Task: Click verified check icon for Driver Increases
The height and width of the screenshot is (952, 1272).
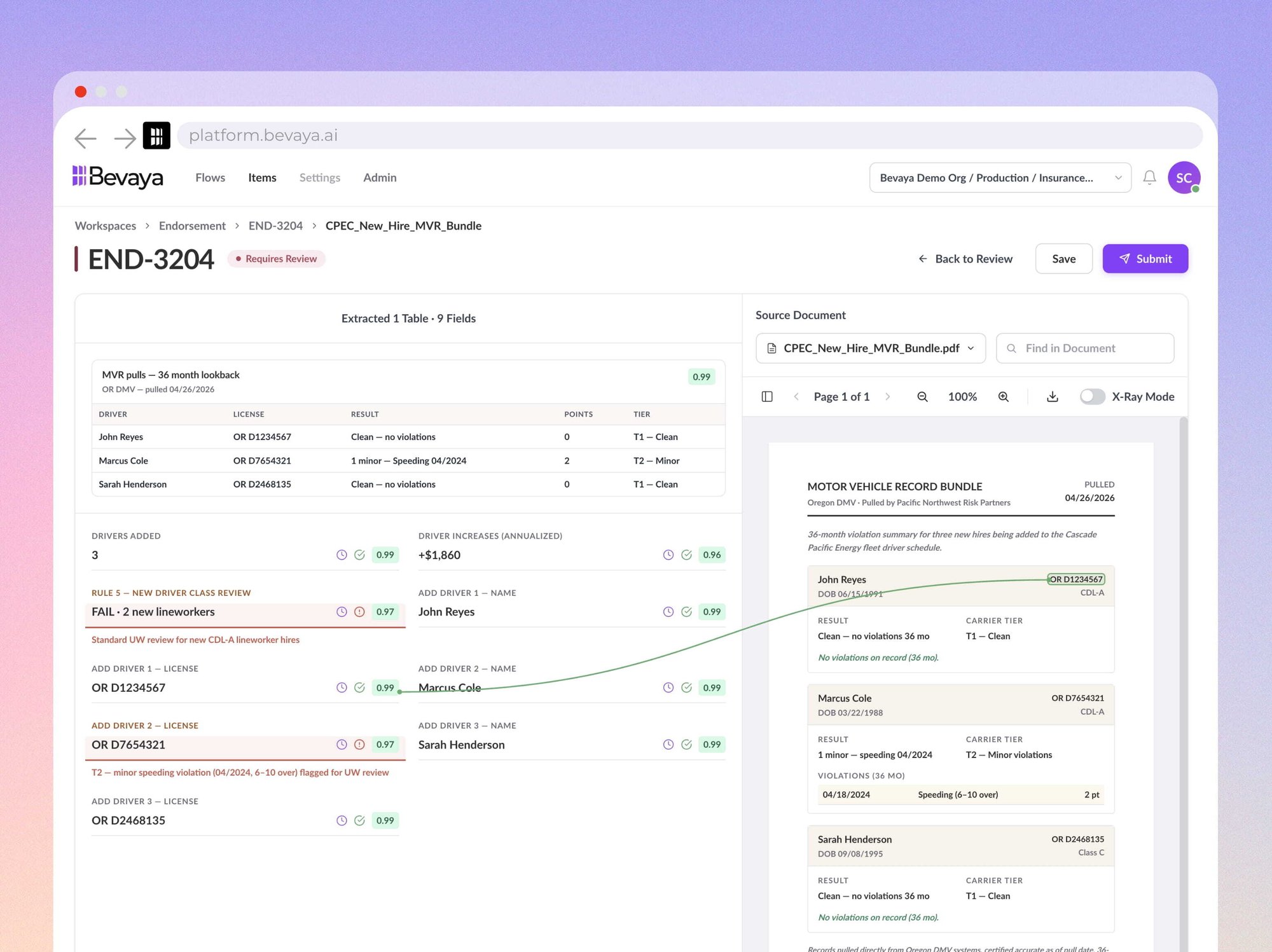Action: tap(686, 555)
